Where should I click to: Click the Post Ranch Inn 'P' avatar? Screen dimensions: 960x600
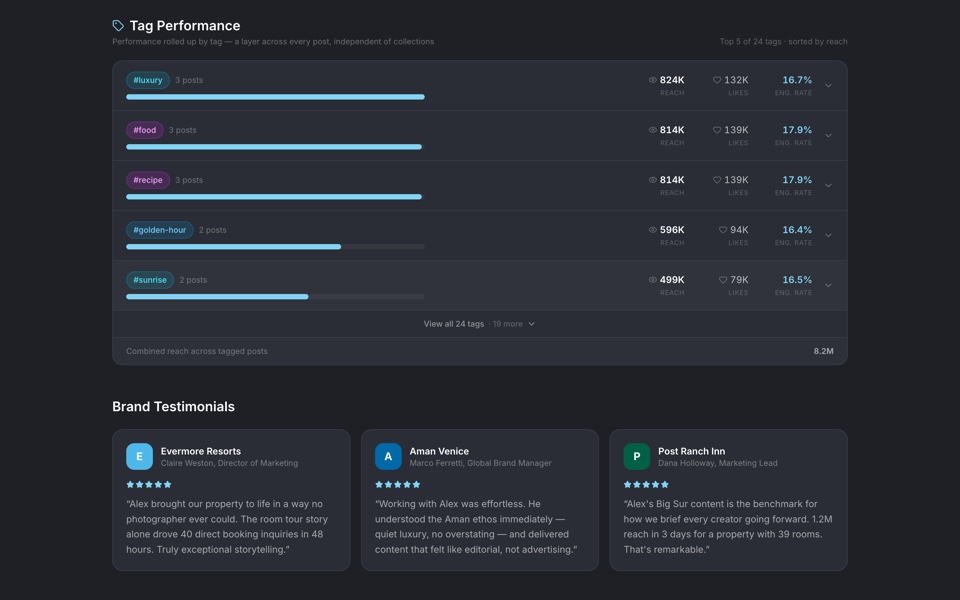tap(637, 457)
